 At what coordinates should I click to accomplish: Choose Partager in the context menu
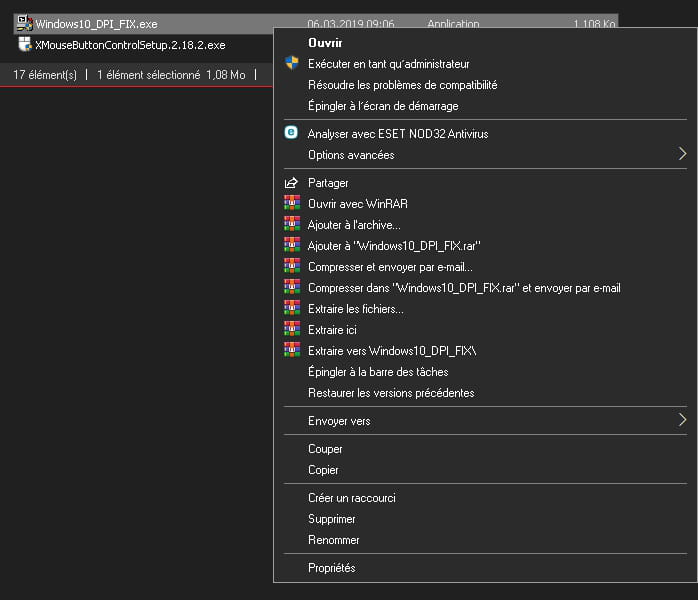485,183
